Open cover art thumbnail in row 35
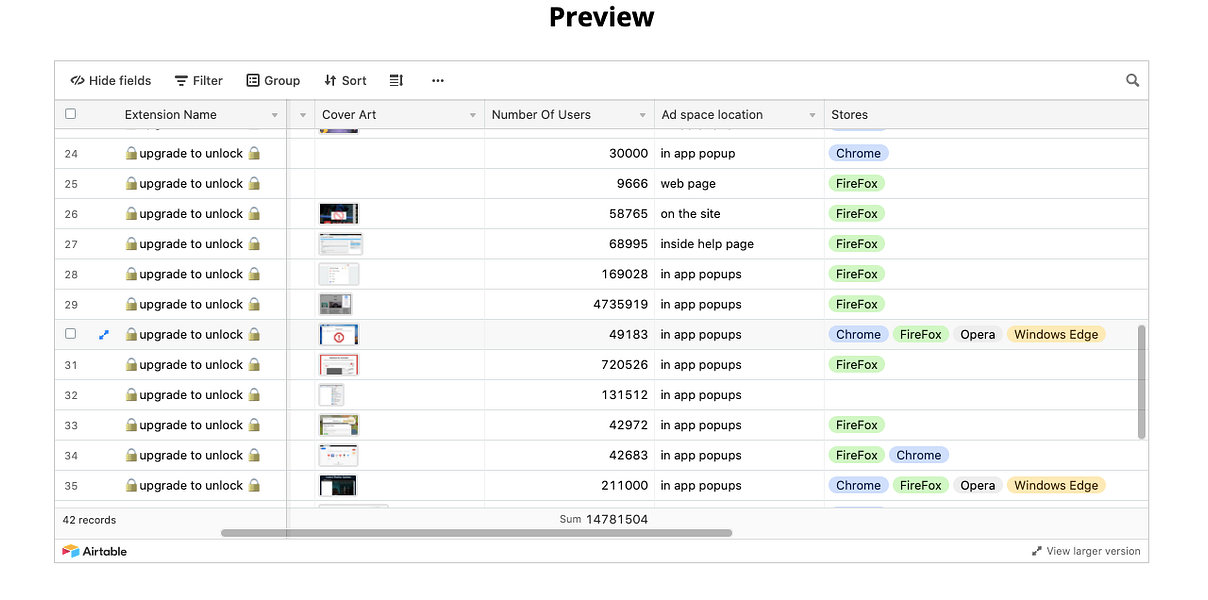This screenshot has height=600, width=1208. [x=337, y=485]
